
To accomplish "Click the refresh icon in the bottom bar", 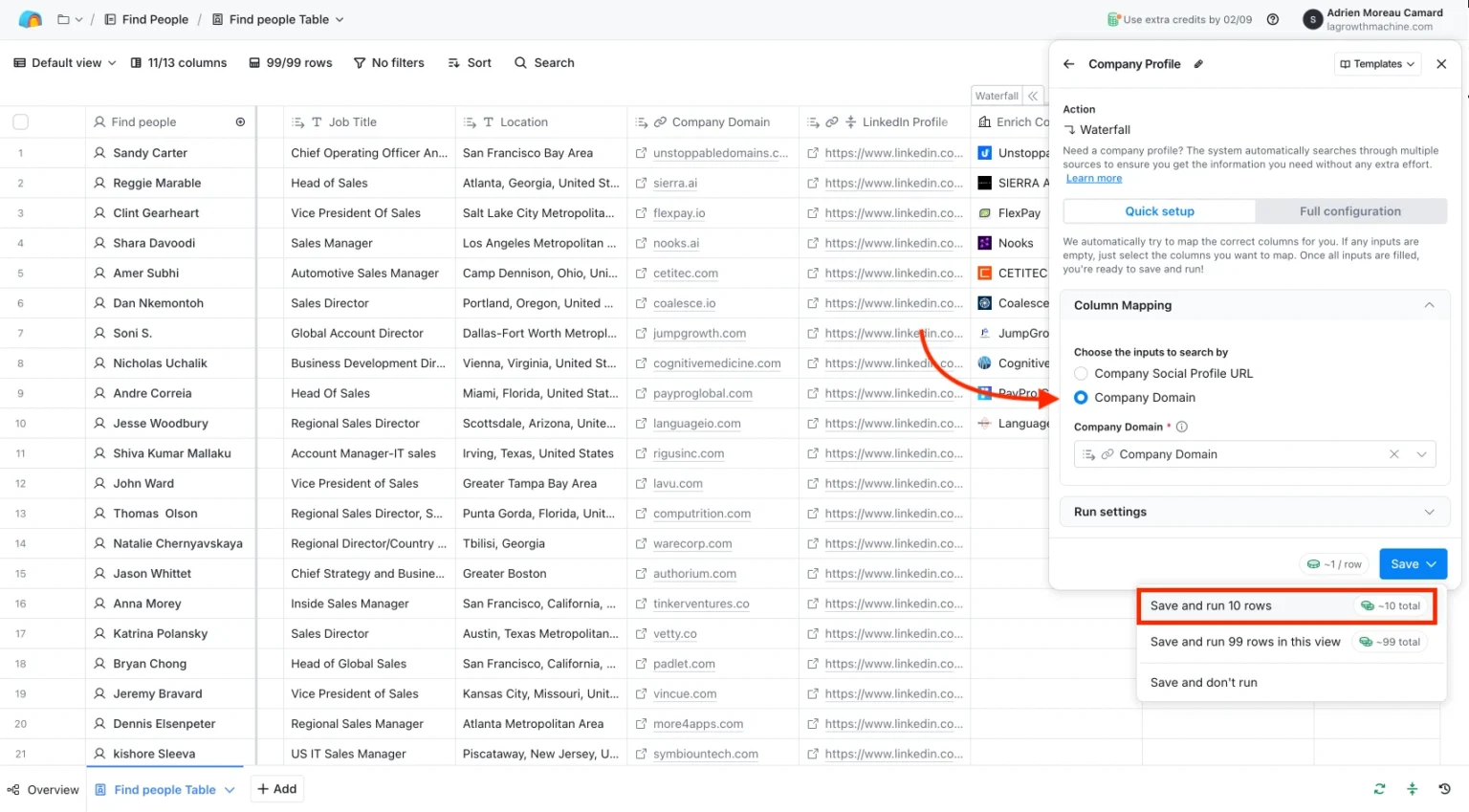I will tap(1379, 789).
